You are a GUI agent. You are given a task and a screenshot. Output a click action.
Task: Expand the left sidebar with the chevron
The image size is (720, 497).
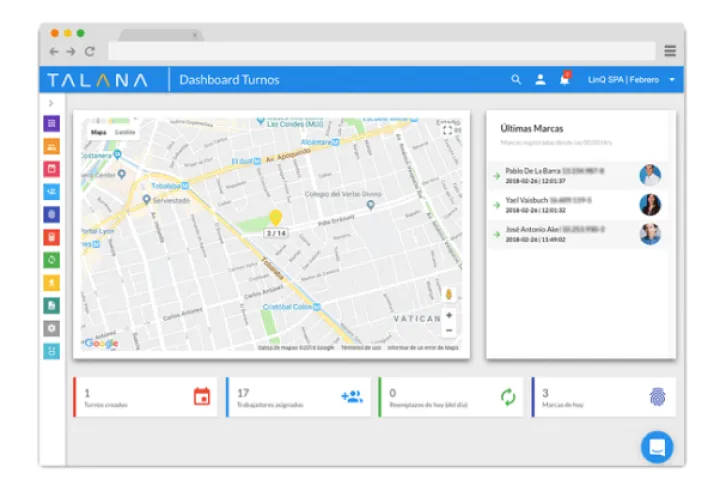pos(51,103)
